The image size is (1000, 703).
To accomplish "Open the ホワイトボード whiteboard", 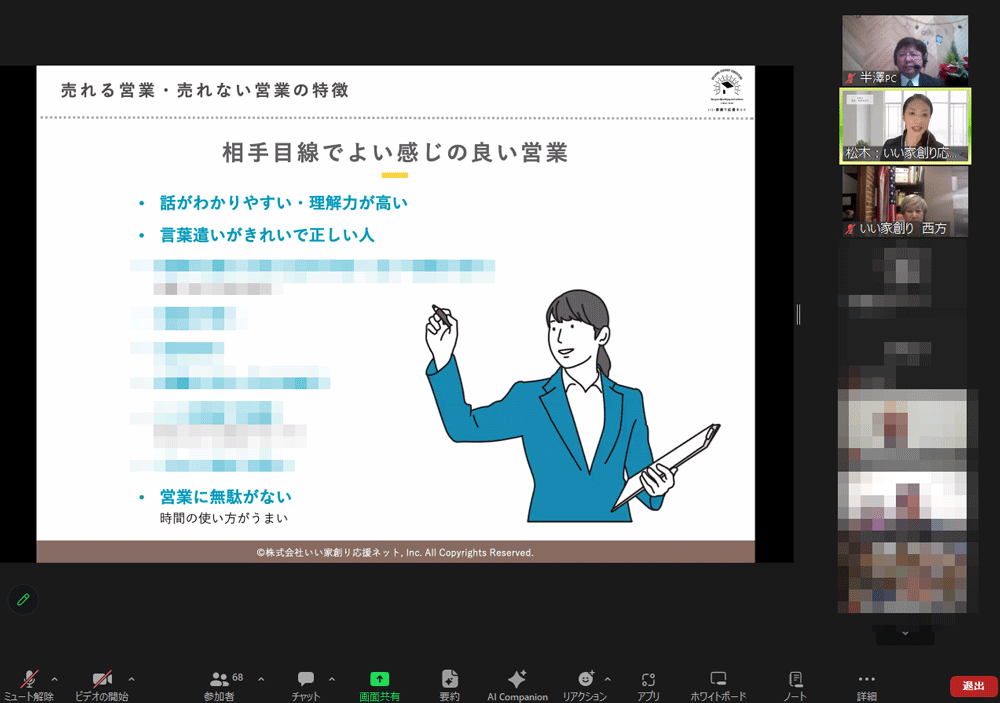I will point(717,680).
